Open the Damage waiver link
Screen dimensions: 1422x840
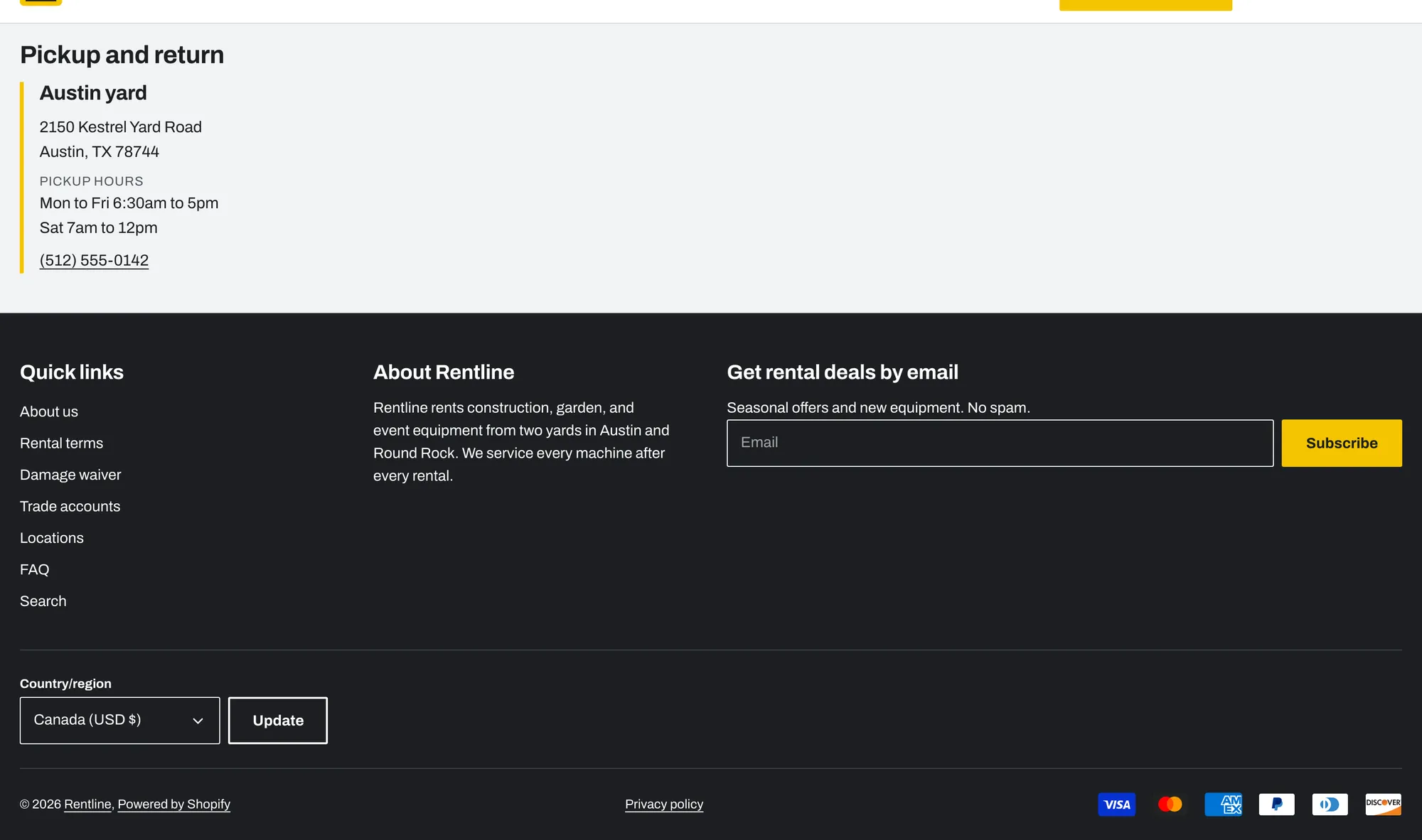tap(70, 475)
